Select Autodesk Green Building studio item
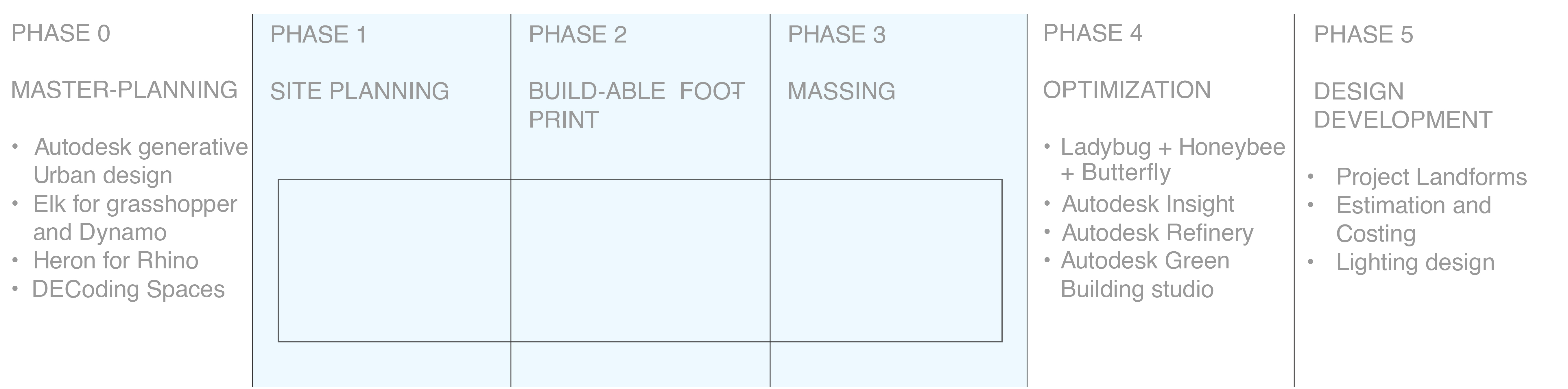Viewport: 1568px width, 389px height. click(x=1144, y=274)
